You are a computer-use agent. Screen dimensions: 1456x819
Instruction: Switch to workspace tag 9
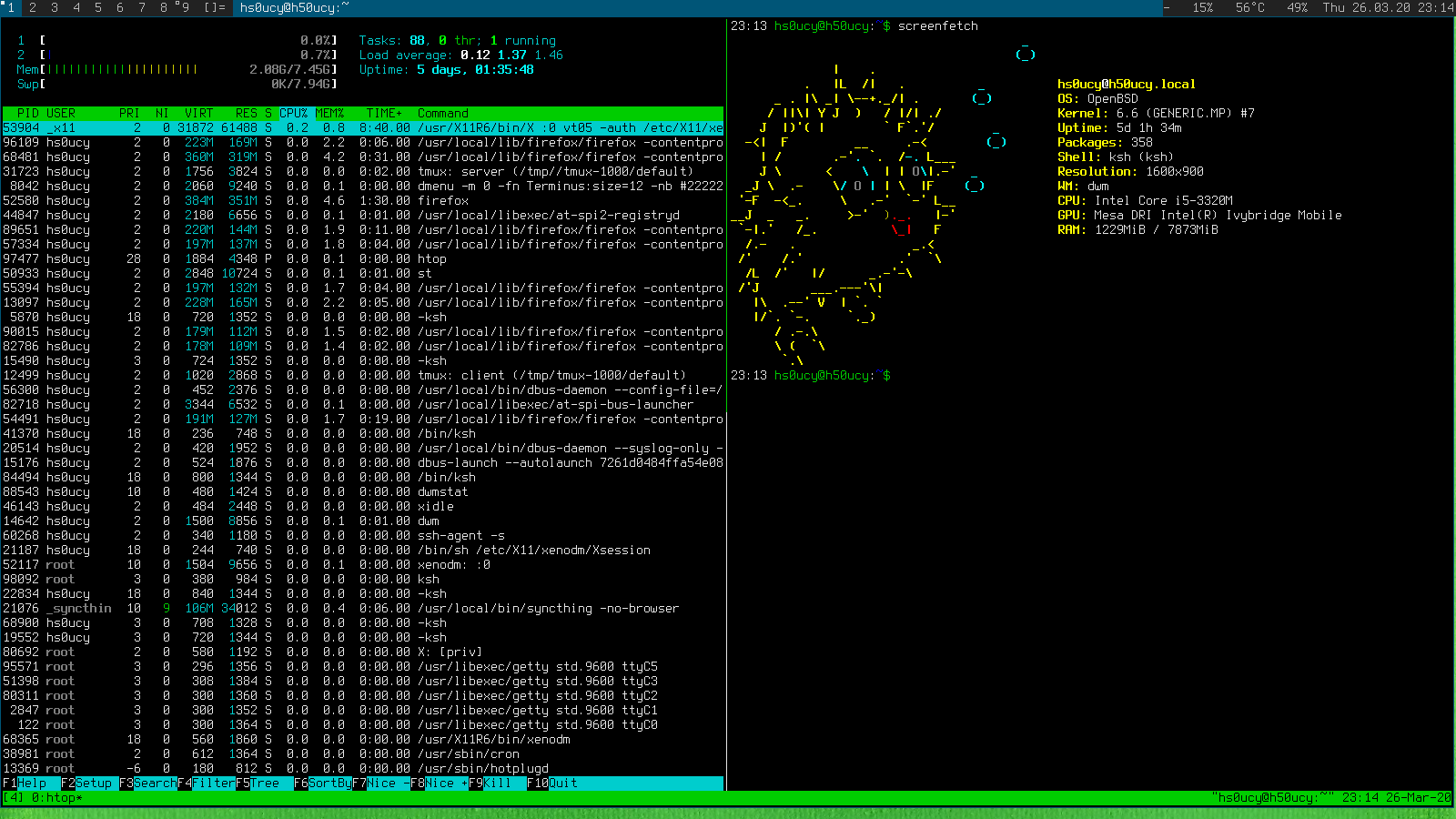pyautogui.click(x=186, y=7)
